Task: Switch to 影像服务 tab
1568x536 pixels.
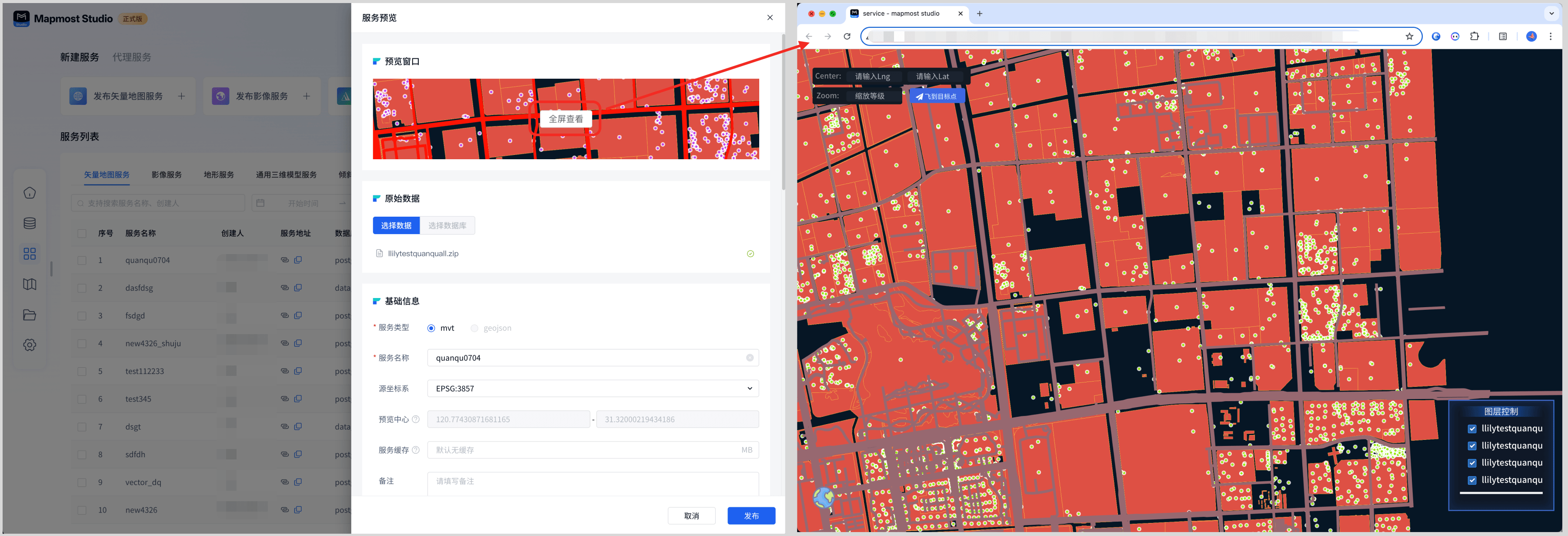Action: [166, 175]
